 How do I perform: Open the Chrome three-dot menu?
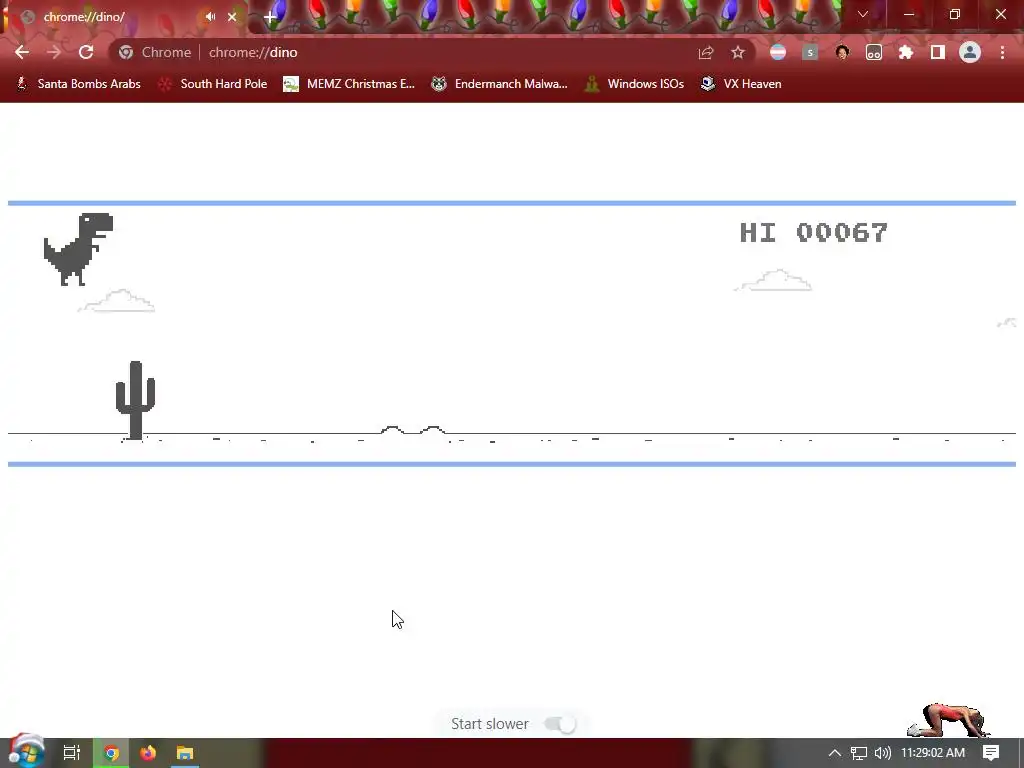[1002, 52]
